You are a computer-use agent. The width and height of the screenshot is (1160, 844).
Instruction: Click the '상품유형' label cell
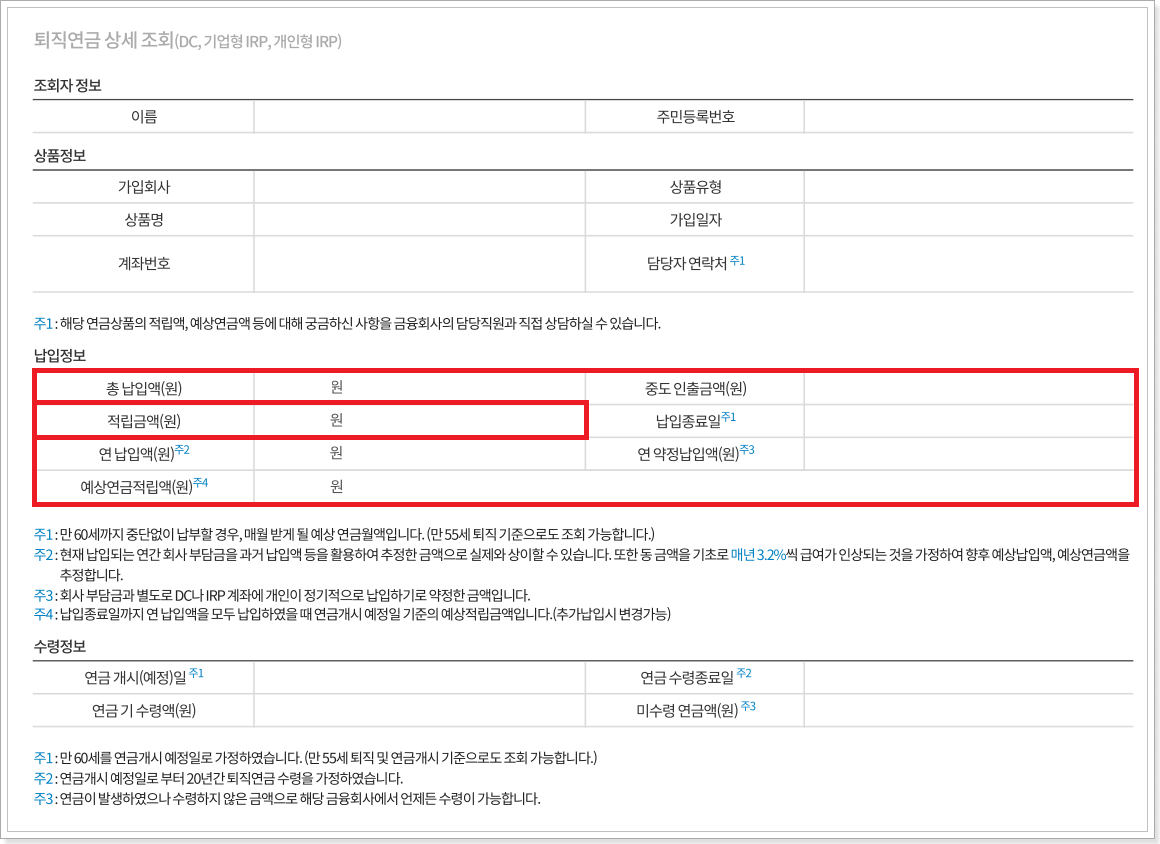(x=695, y=187)
